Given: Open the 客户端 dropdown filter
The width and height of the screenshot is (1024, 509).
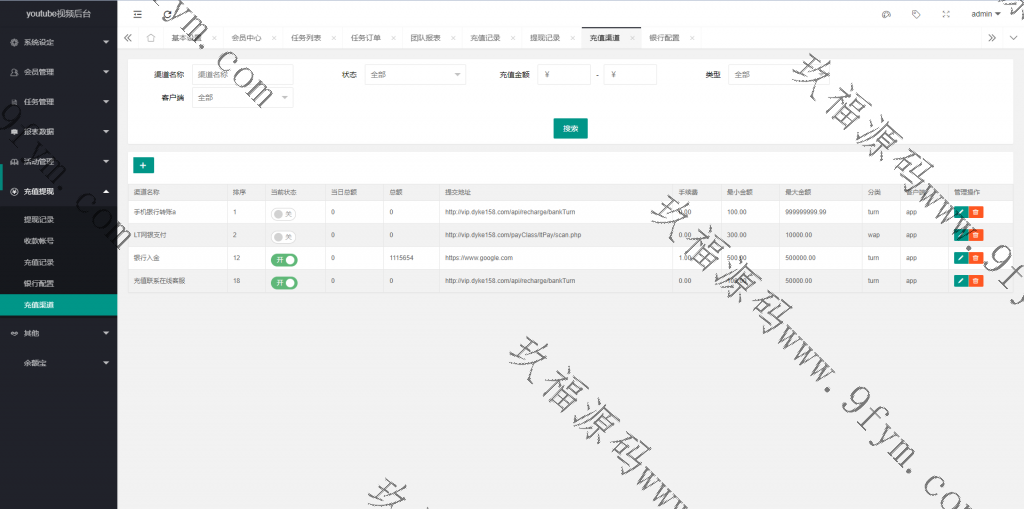Looking at the screenshot, I should pos(242,98).
